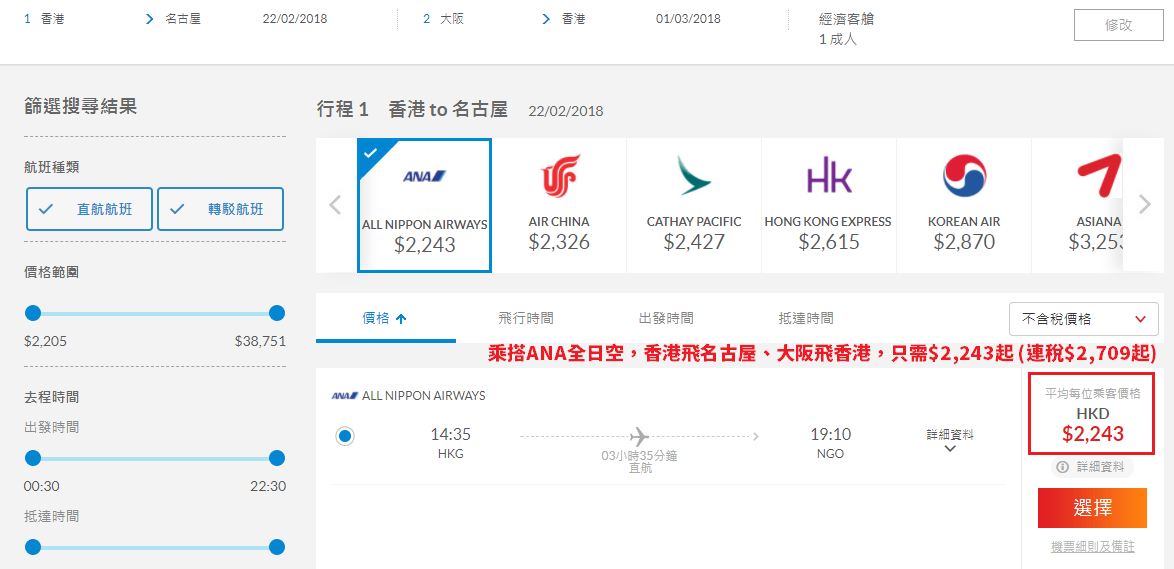Select the All Nippon Airways airline card

425,205
